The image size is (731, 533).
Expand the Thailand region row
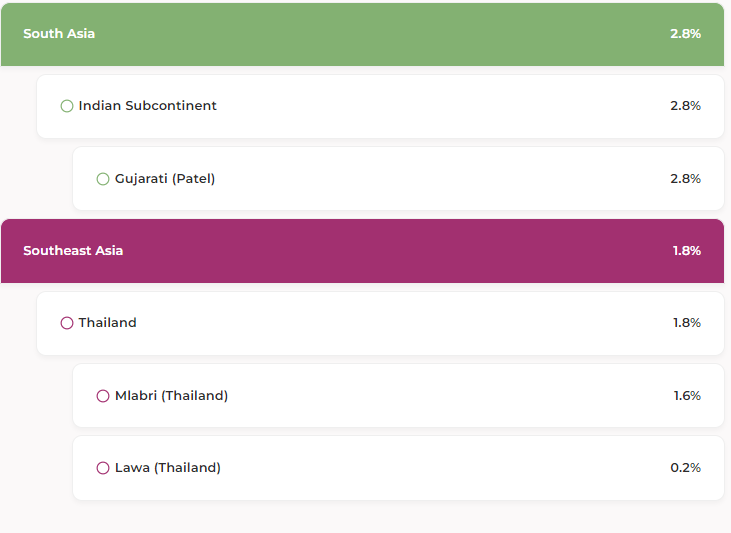coord(380,323)
